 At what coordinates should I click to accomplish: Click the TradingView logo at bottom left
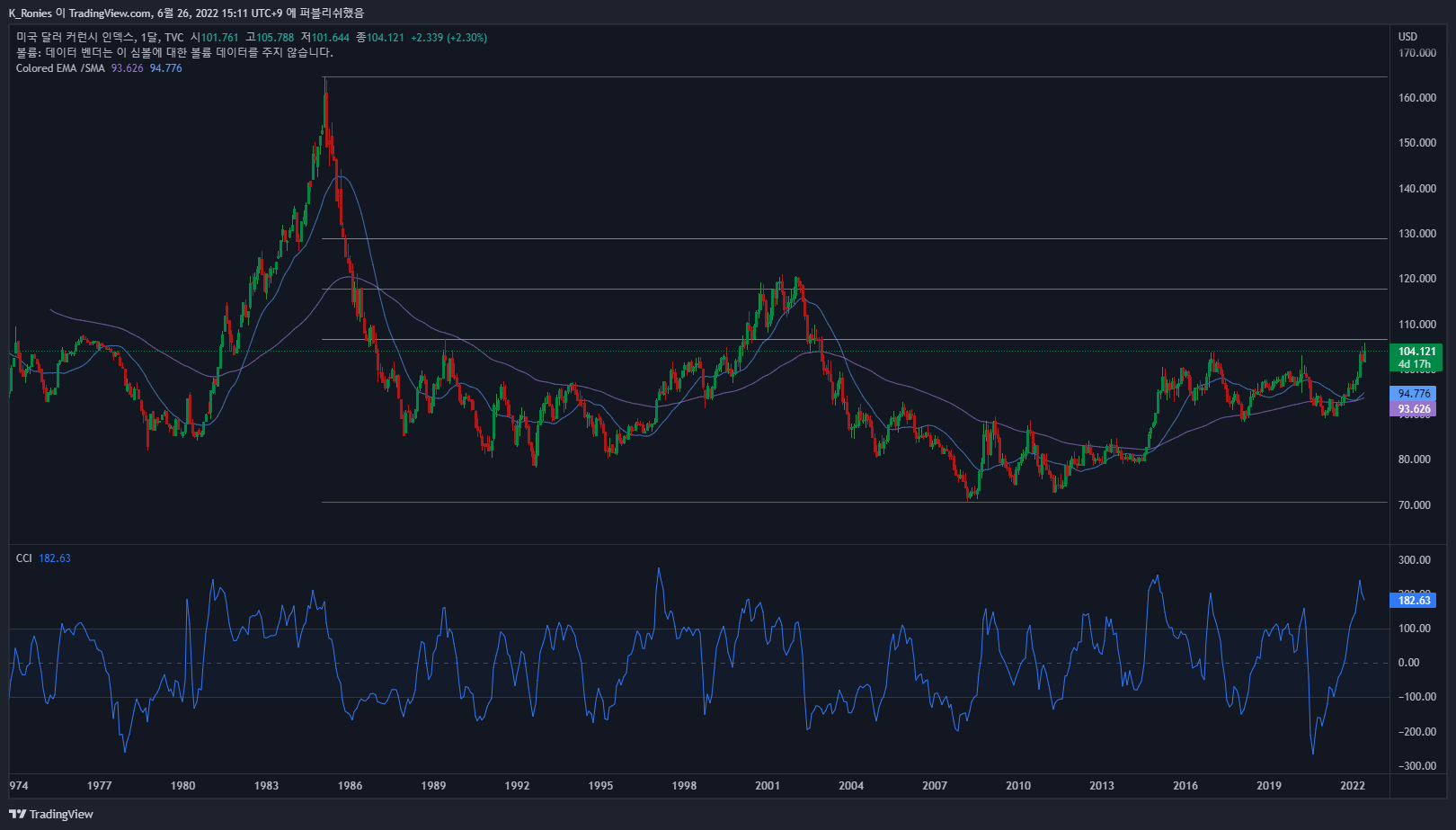51,814
